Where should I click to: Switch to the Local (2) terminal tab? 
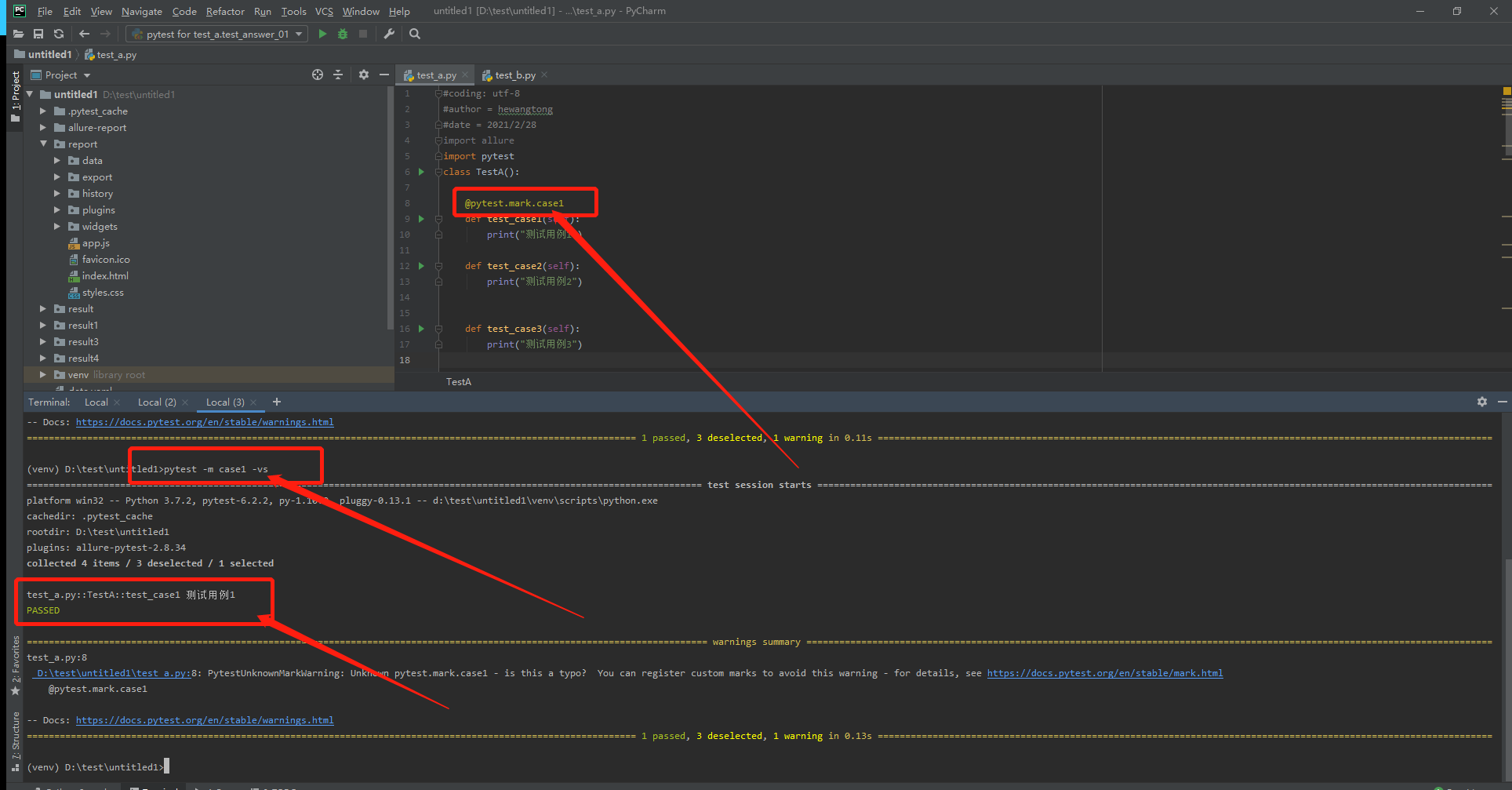[157, 402]
